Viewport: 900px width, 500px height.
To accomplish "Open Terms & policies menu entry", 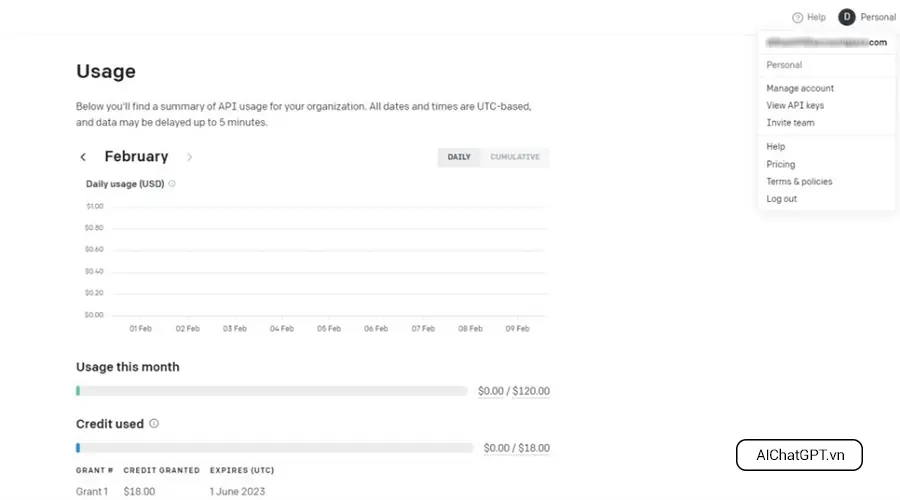I will (x=799, y=182).
